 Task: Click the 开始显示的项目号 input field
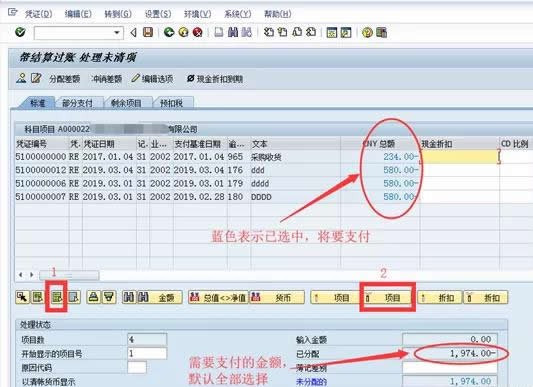(148, 353)
